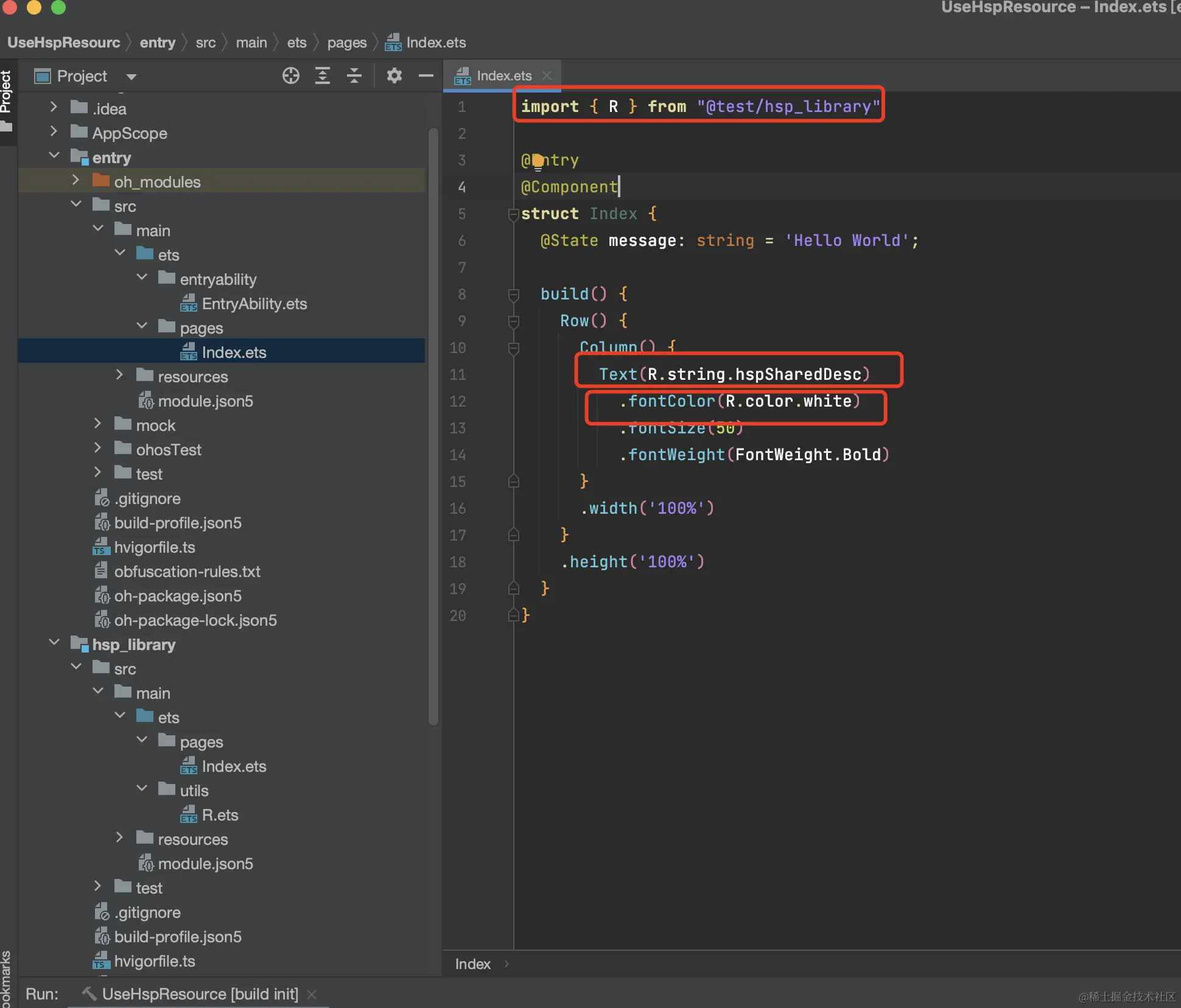This screenshot has height=1008, width=1181.
Task: Expand the .idea folder
Action: click(54, 107)
